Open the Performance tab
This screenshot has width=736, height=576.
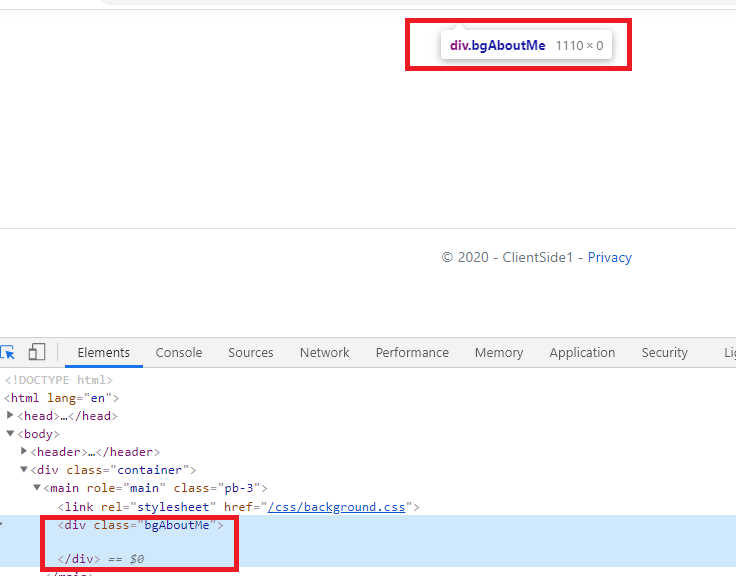[412, 353]
